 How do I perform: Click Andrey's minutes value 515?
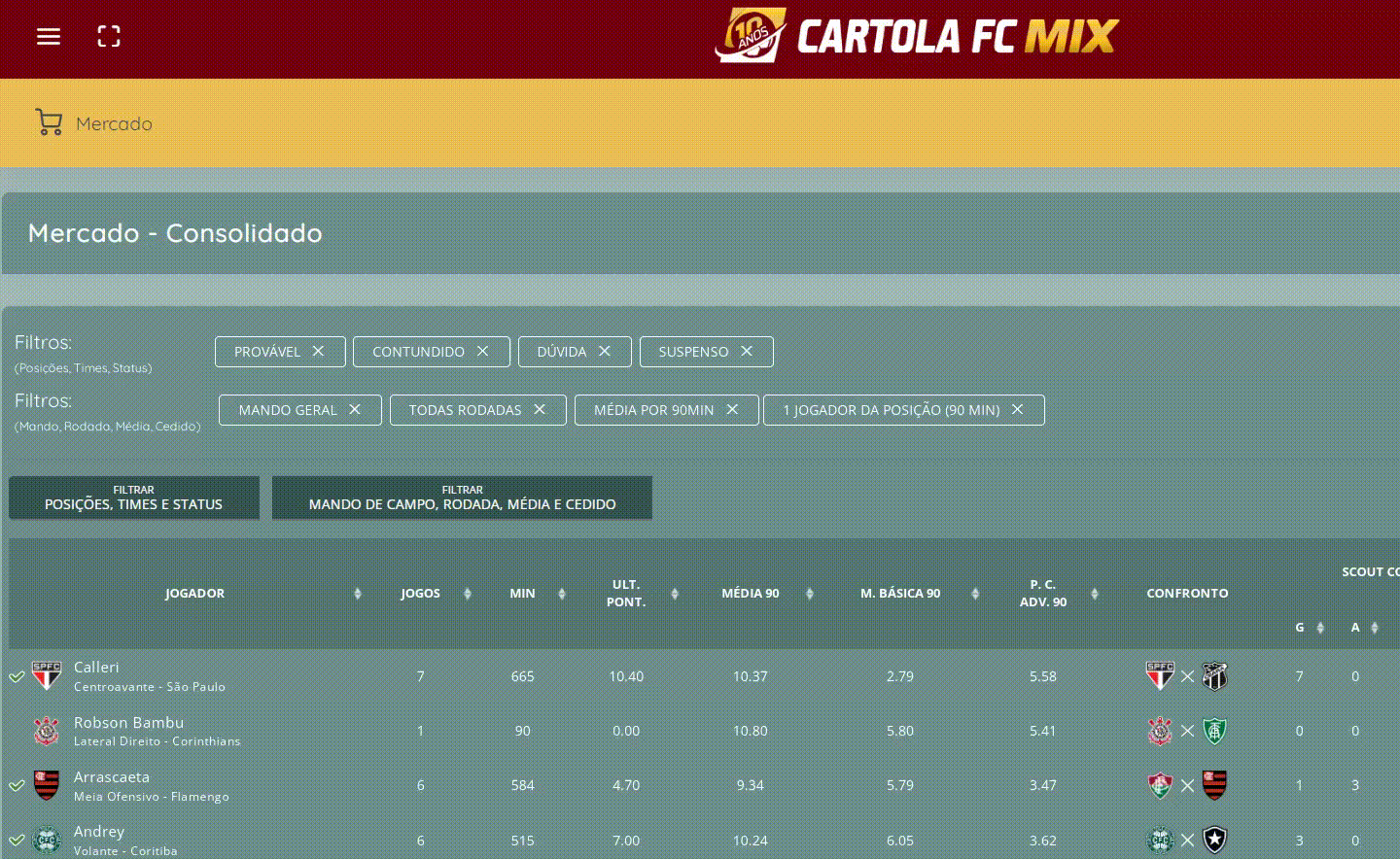coord(522,841)
